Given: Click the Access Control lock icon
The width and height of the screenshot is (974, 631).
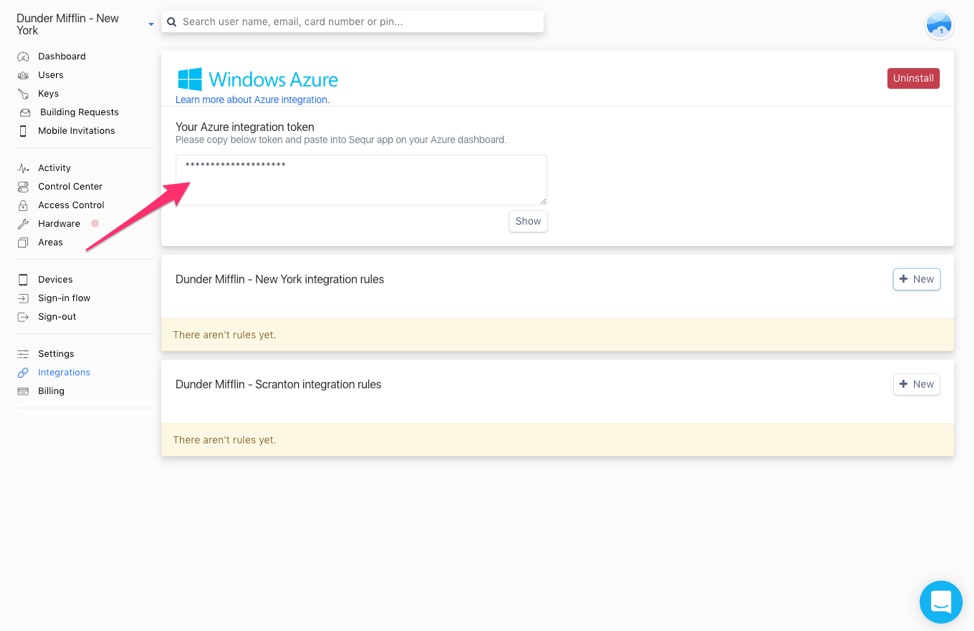Looking at the screenshot, I should coord(23,206).
